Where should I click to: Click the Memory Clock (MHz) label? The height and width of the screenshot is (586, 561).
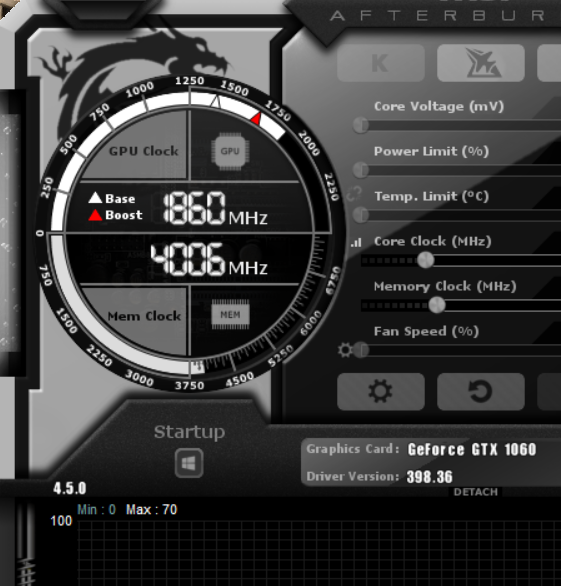tap(445, 286)
